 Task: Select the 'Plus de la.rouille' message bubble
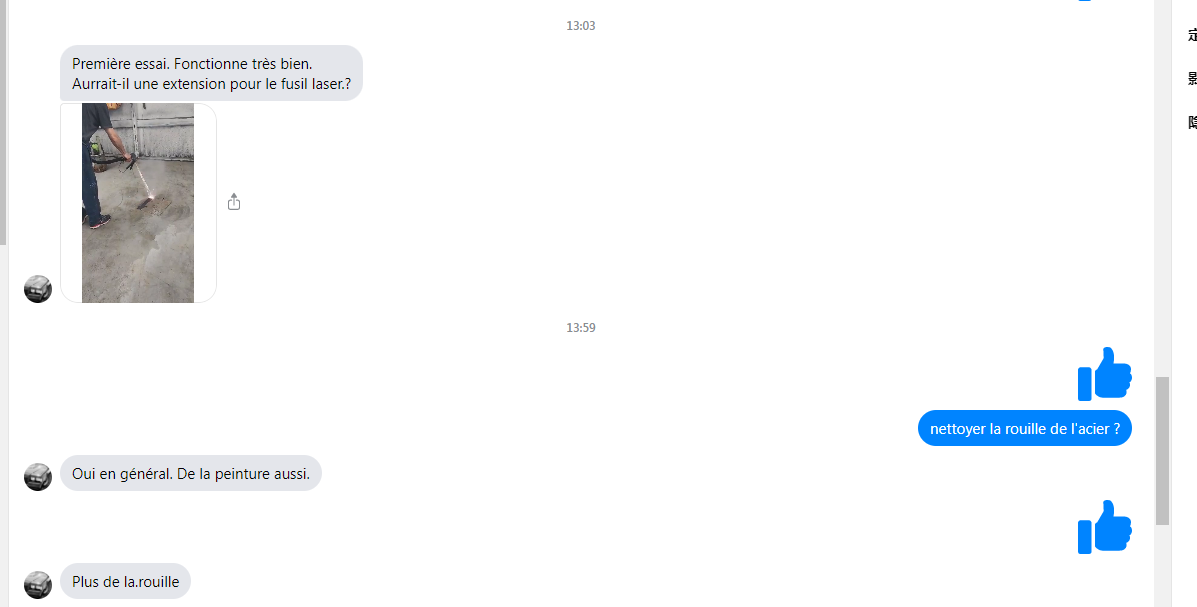(x=125, y=582)
